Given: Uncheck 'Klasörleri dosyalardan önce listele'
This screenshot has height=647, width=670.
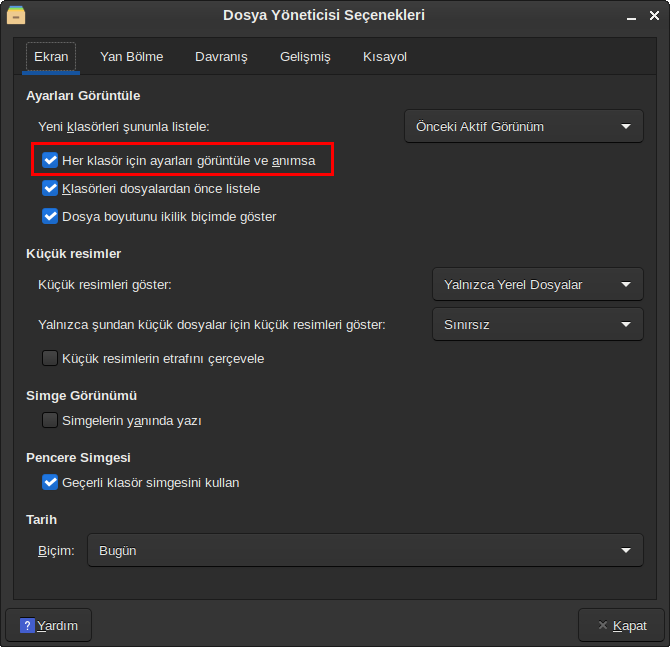Looking at the screenshot, I should [x=50, y=188].
